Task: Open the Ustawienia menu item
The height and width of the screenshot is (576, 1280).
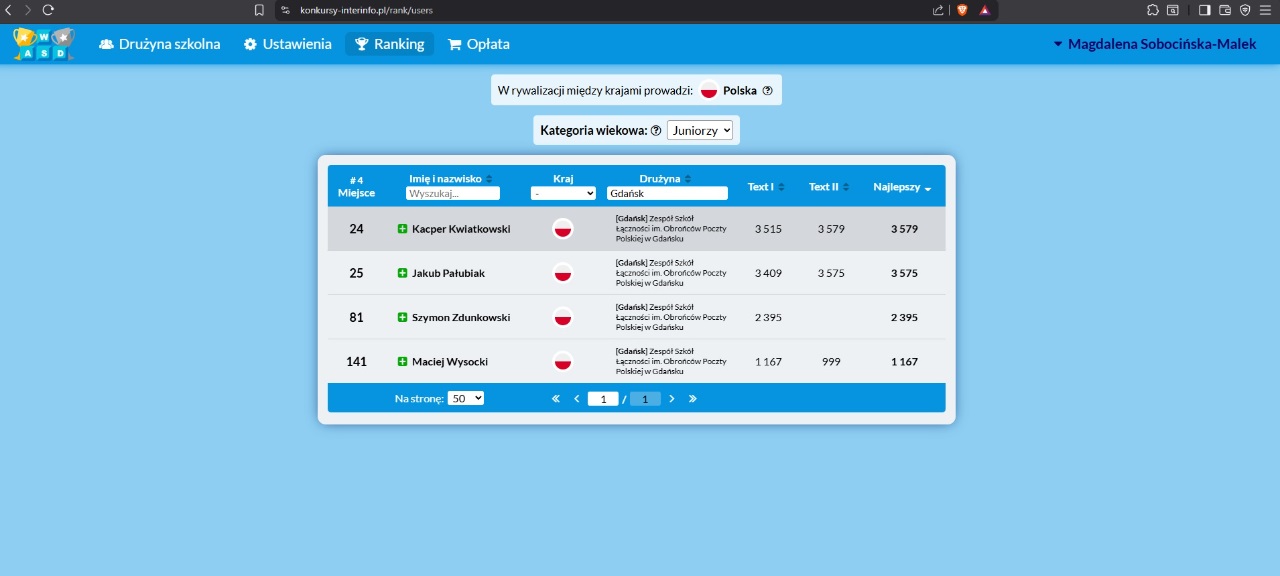Action: [x=288, y=44]
